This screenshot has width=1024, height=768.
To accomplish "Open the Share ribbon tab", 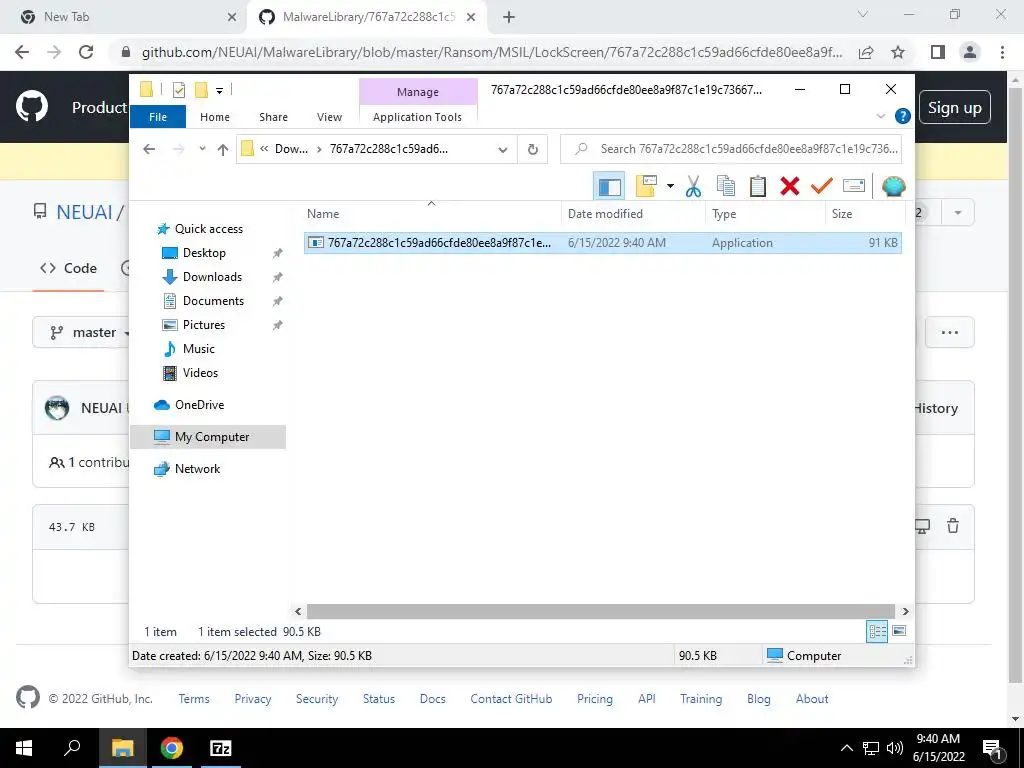I will tap(273, 117).
